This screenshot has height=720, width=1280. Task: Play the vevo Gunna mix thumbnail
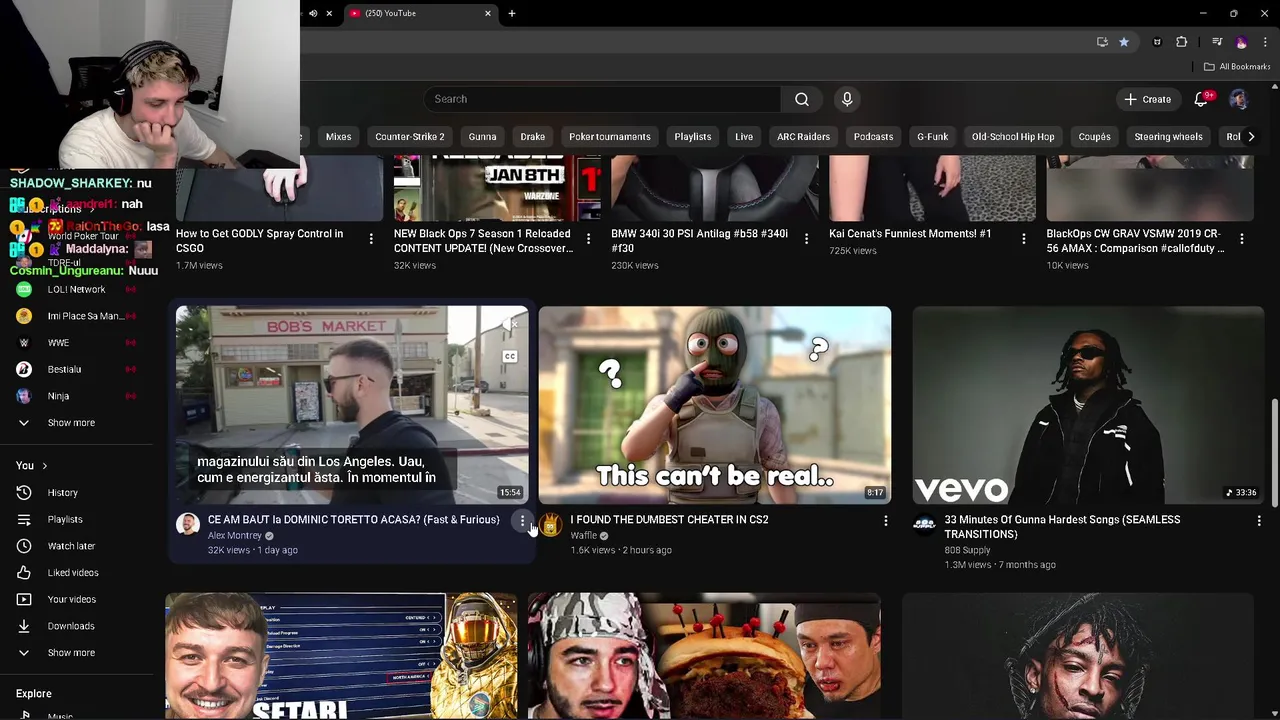coord(1088,405)
